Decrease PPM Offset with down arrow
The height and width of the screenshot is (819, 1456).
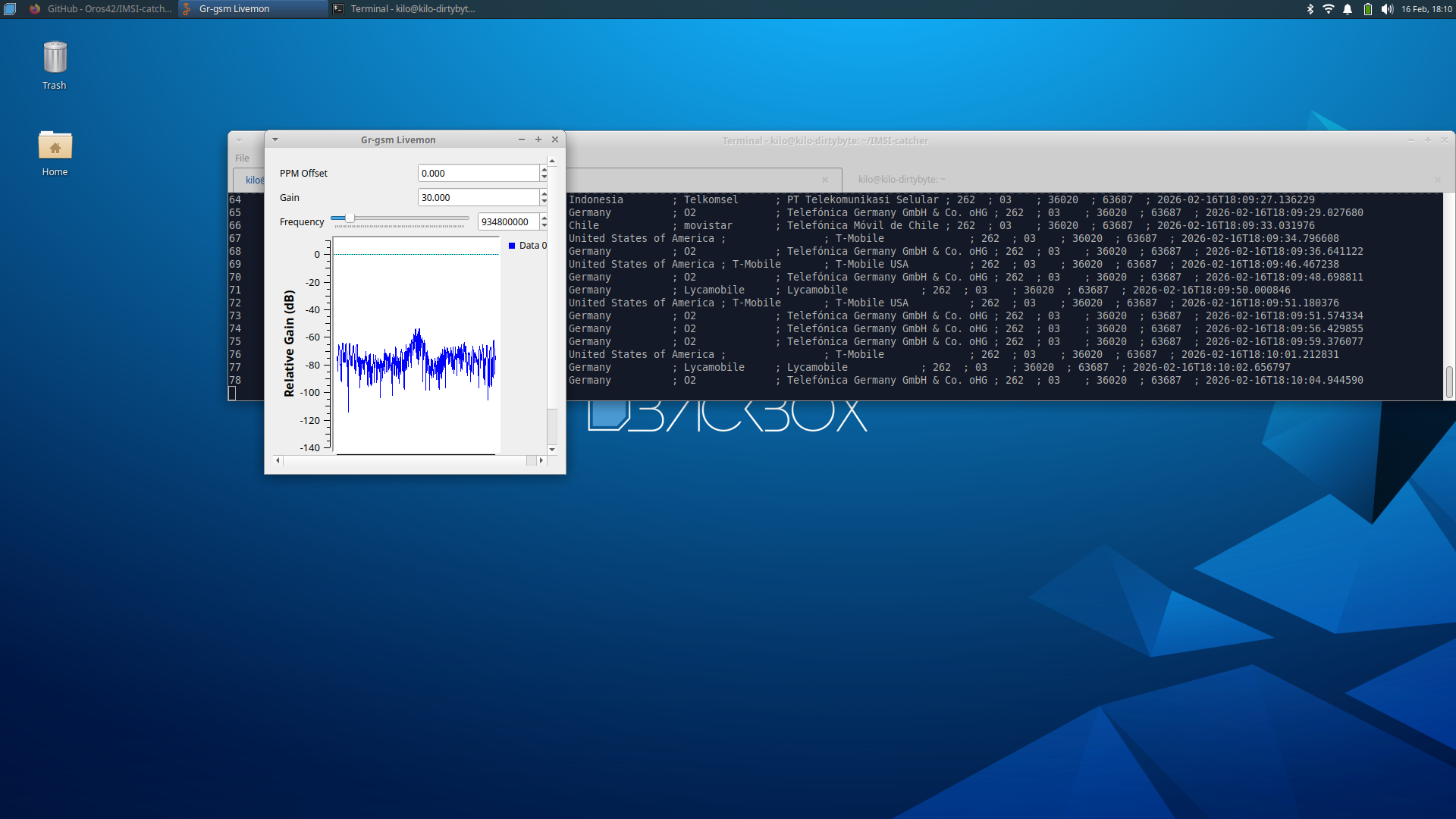click(x=544, y=177)
